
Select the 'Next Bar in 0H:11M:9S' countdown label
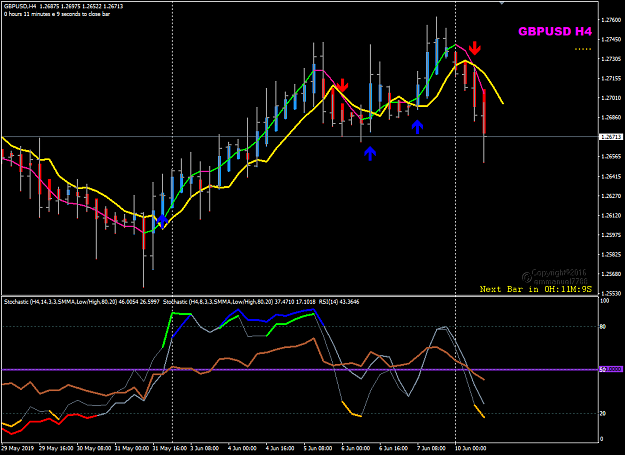click(x=536, y=289)
